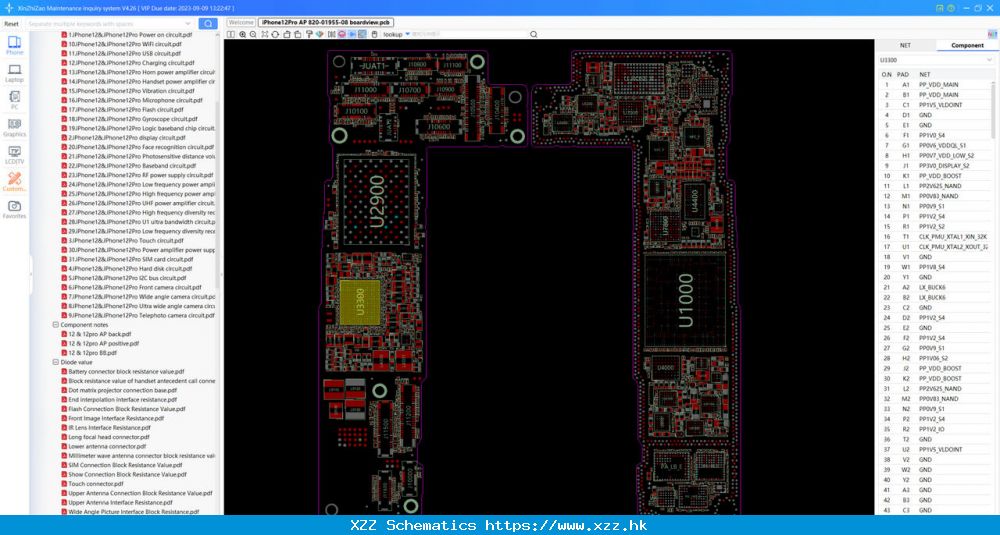Open Touch connector.pdf in Diode value

92,484
